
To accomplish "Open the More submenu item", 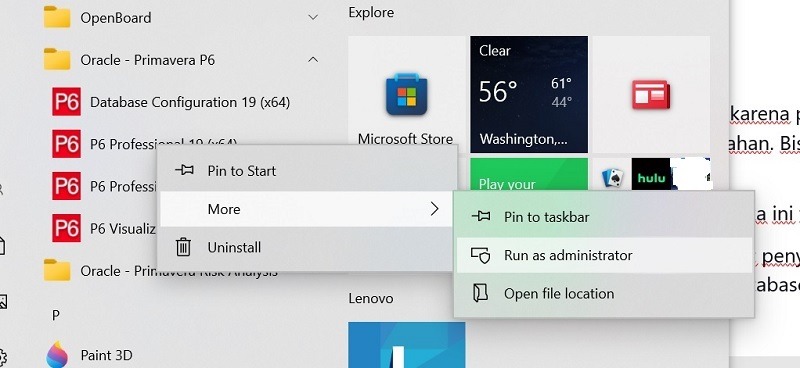I will pyautogui.click(x=307, y=209).
